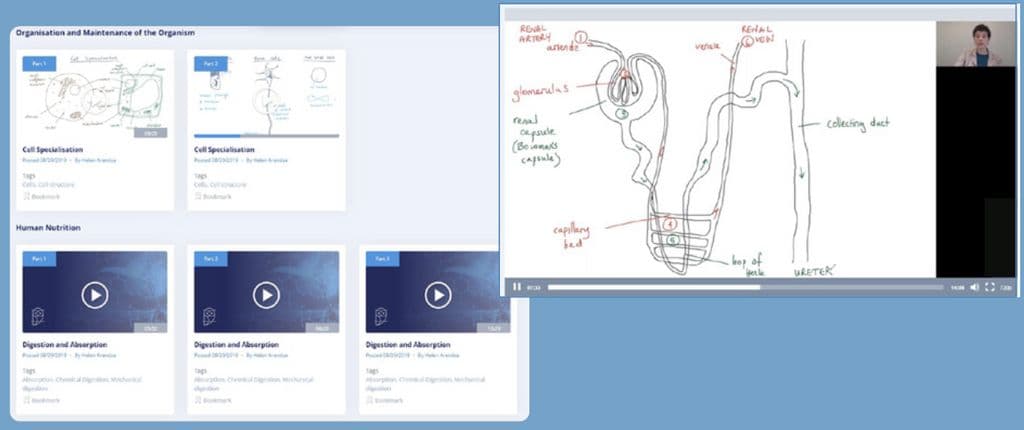Enter fullscreen mode in video player
The image size is (1024, 430).
click(990, 287)
